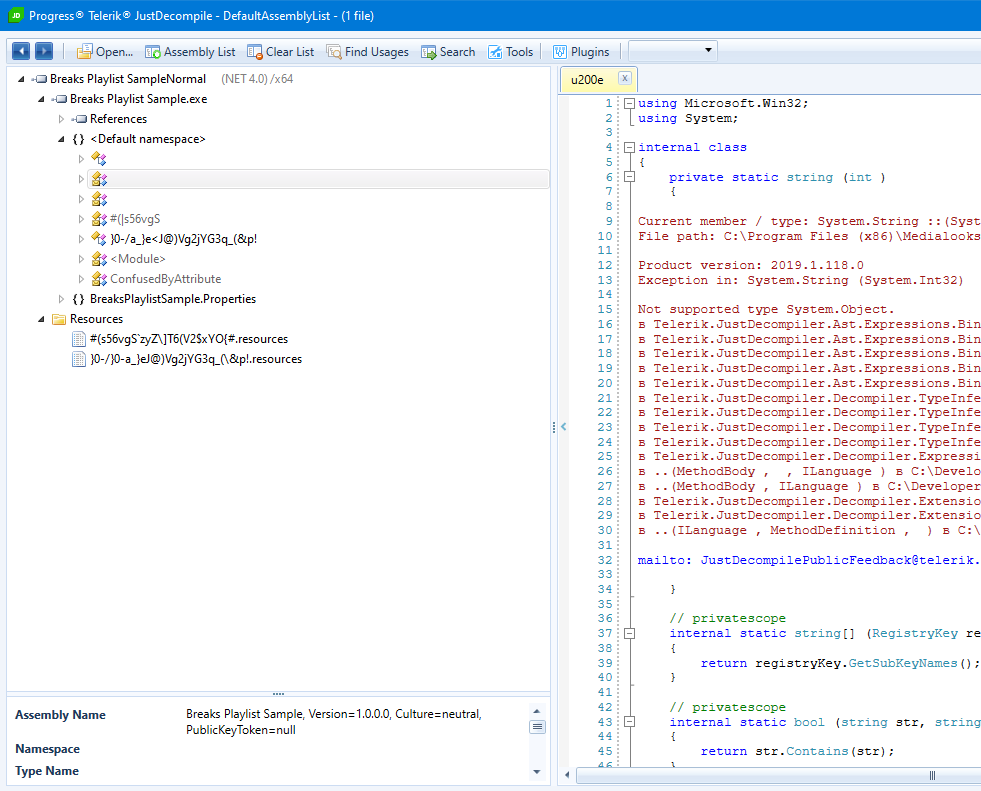Clear List of loaded assemblies
981x791 pixels.
(280, 52)
